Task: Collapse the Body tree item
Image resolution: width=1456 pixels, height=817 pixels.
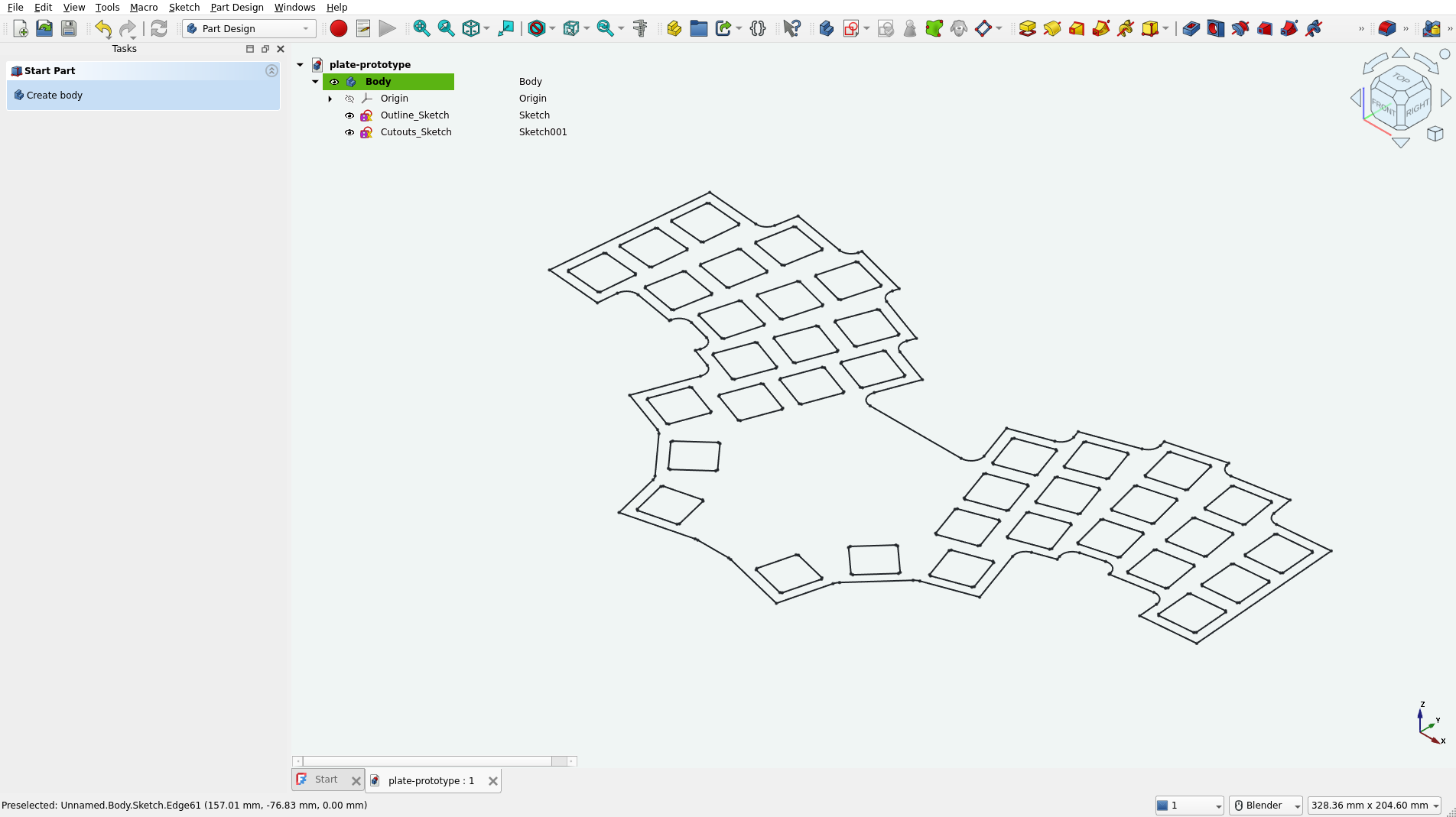Action: (x=315, y=82)
